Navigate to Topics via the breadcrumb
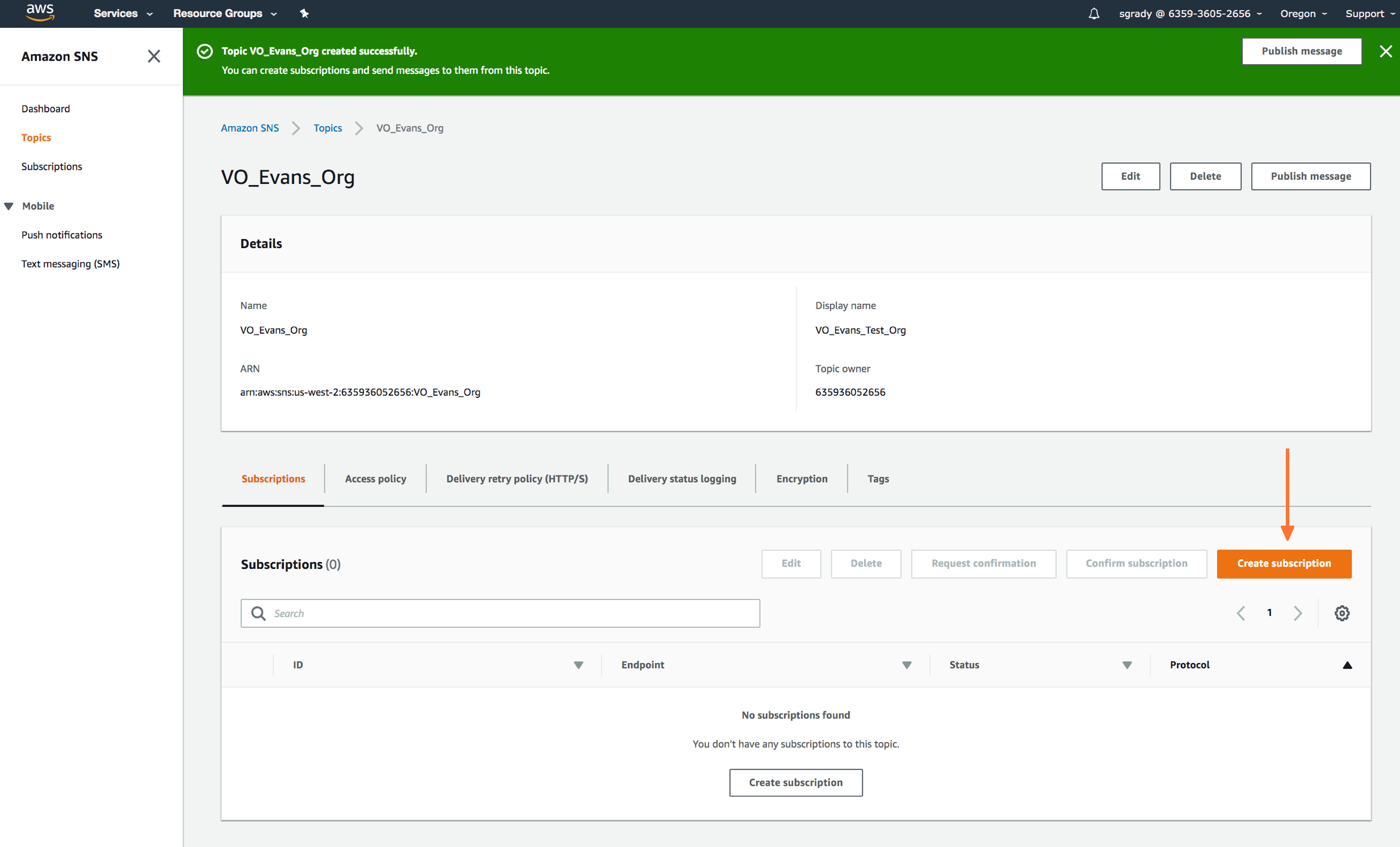The image size is (1400, 847). pos(327,128)
